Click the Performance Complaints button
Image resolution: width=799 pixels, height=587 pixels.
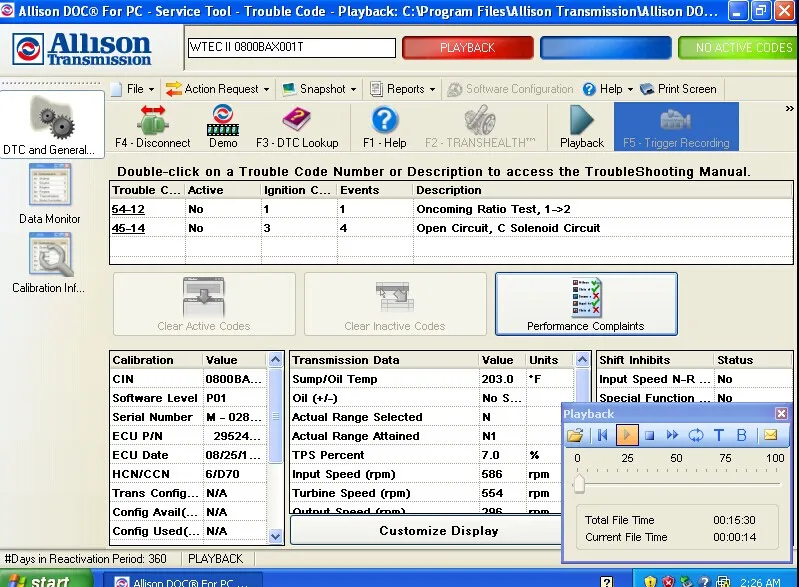point(586,304)
